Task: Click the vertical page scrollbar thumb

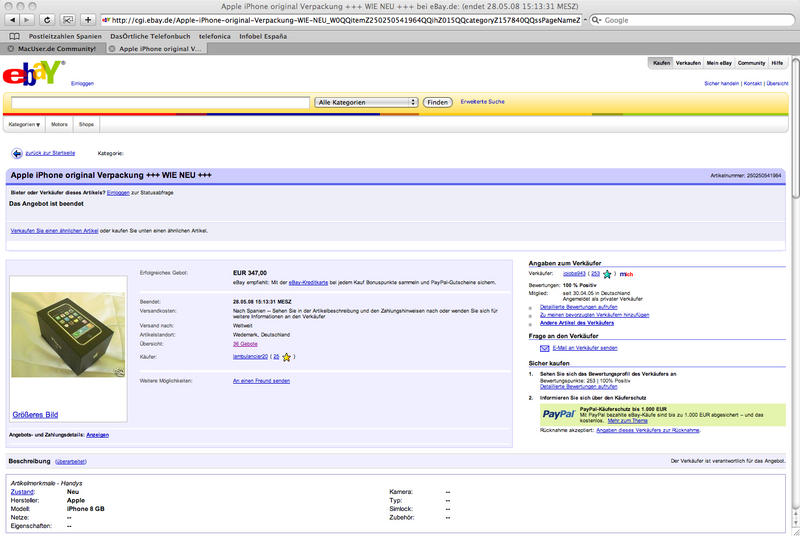Action: pyautogui.click(x=795, y=127)
